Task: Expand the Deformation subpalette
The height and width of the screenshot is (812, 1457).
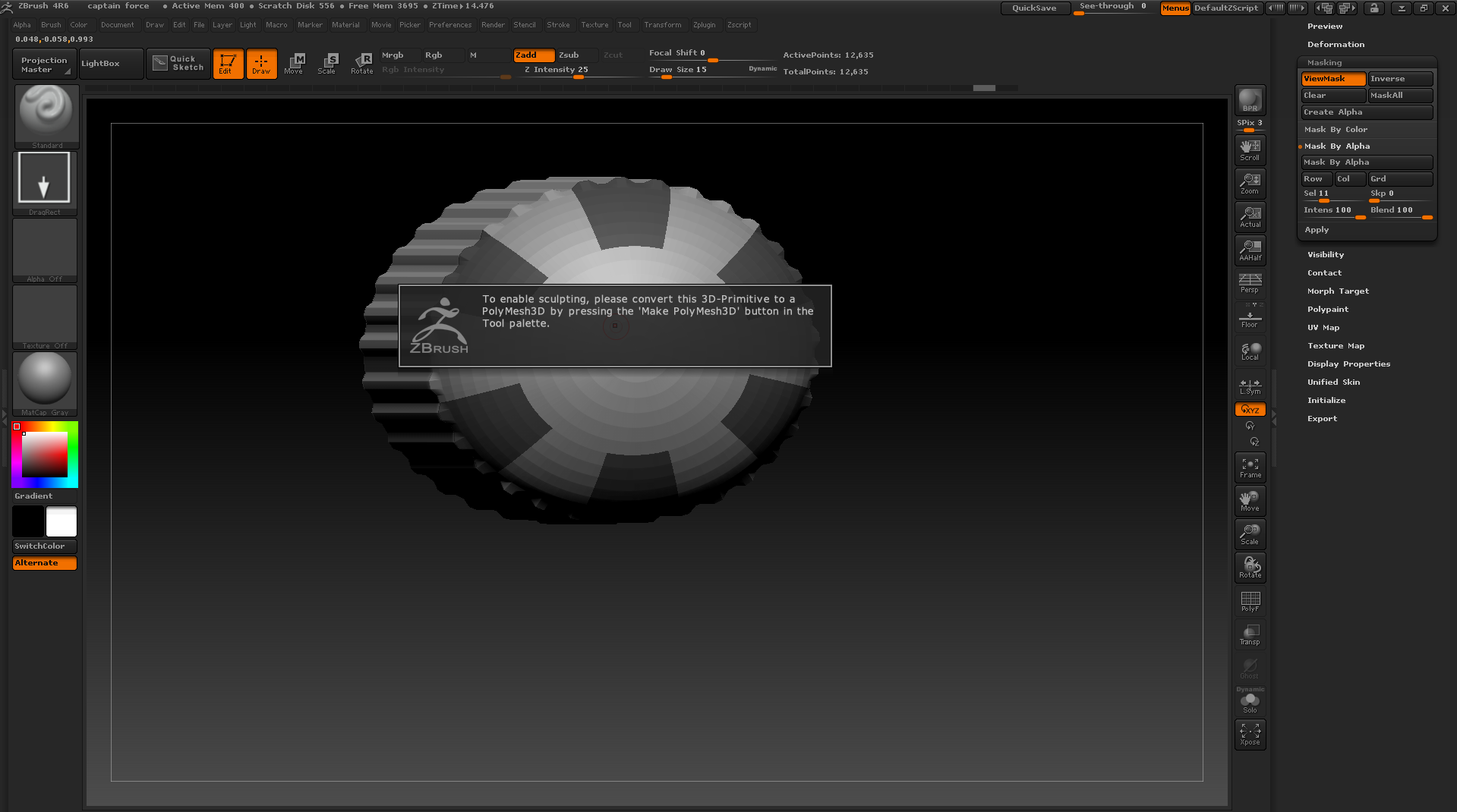Action: [1336, 45]
